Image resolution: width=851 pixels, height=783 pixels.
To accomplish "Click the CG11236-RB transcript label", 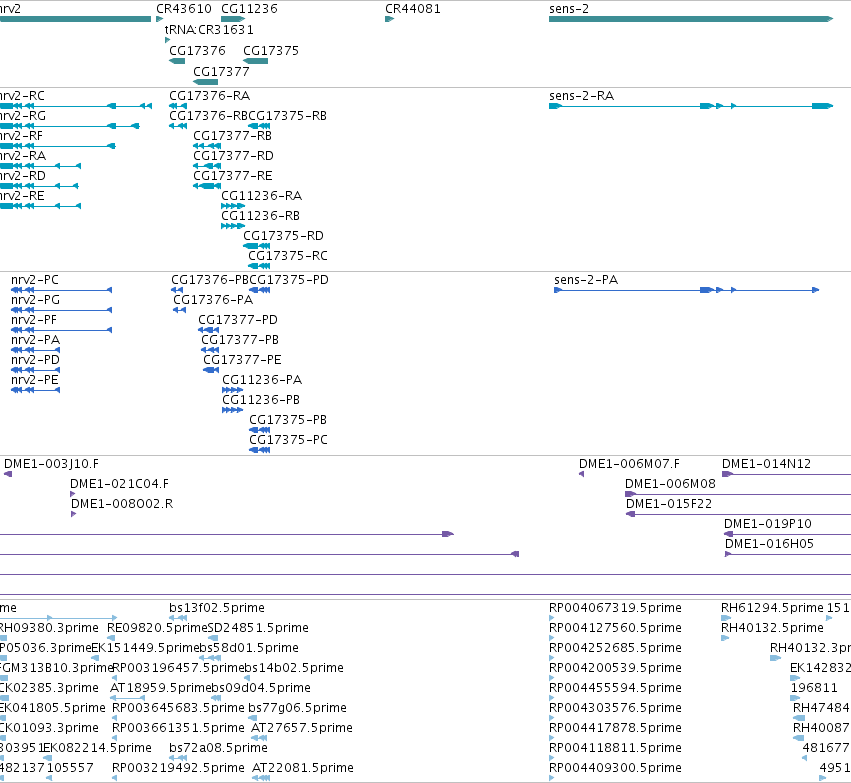I will (261, 216).
